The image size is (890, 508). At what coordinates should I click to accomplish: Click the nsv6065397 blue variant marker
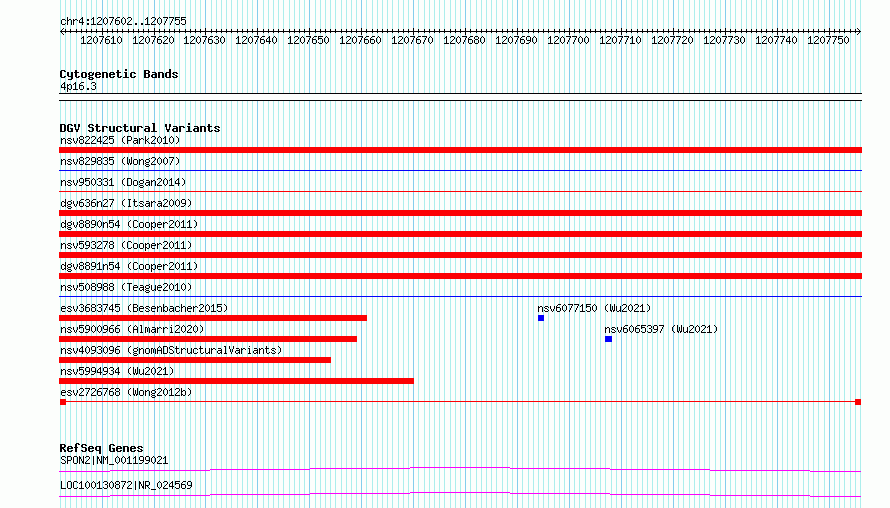click(x=608, y=339)
